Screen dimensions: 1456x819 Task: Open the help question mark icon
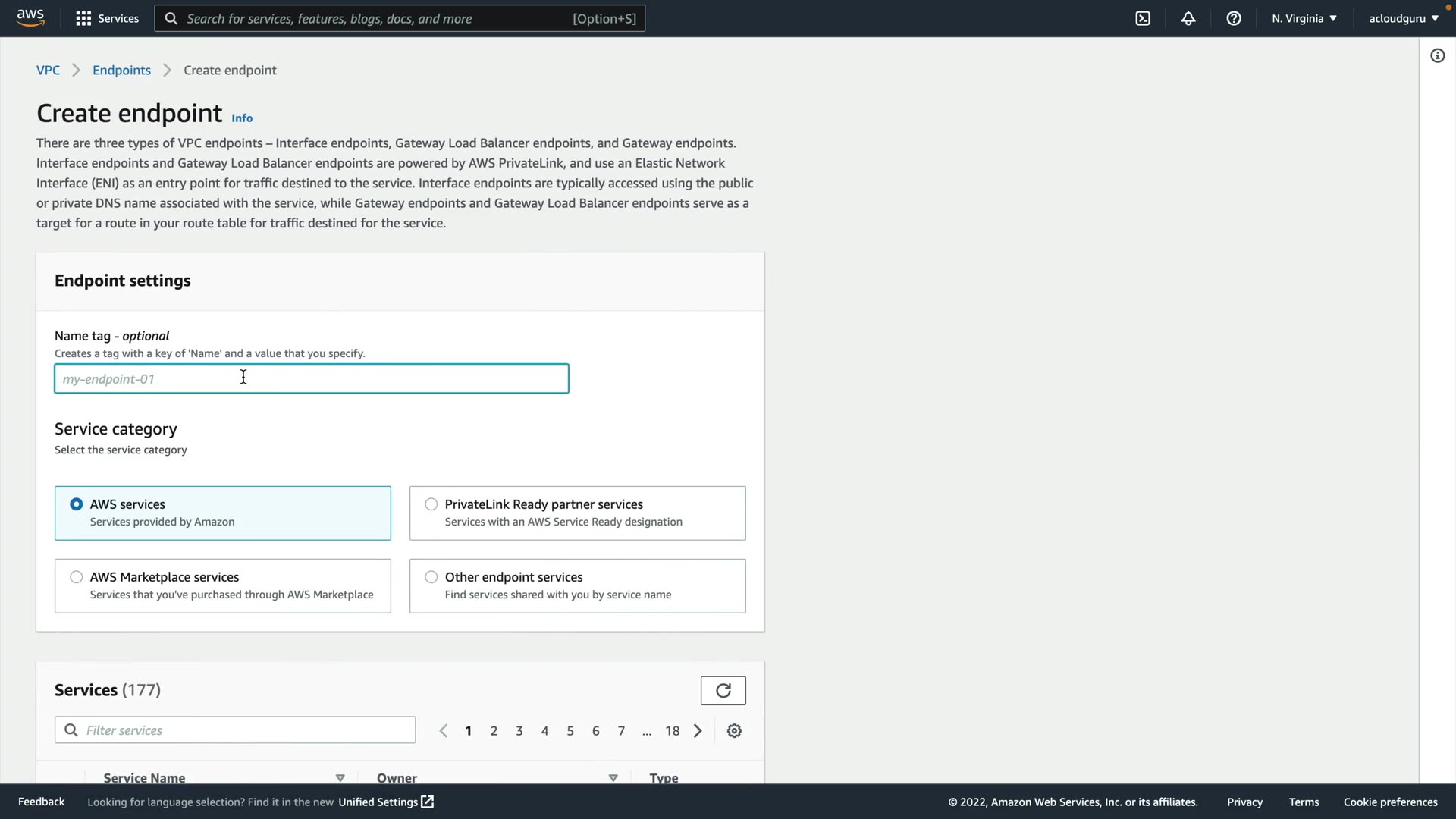point(1234,18)
